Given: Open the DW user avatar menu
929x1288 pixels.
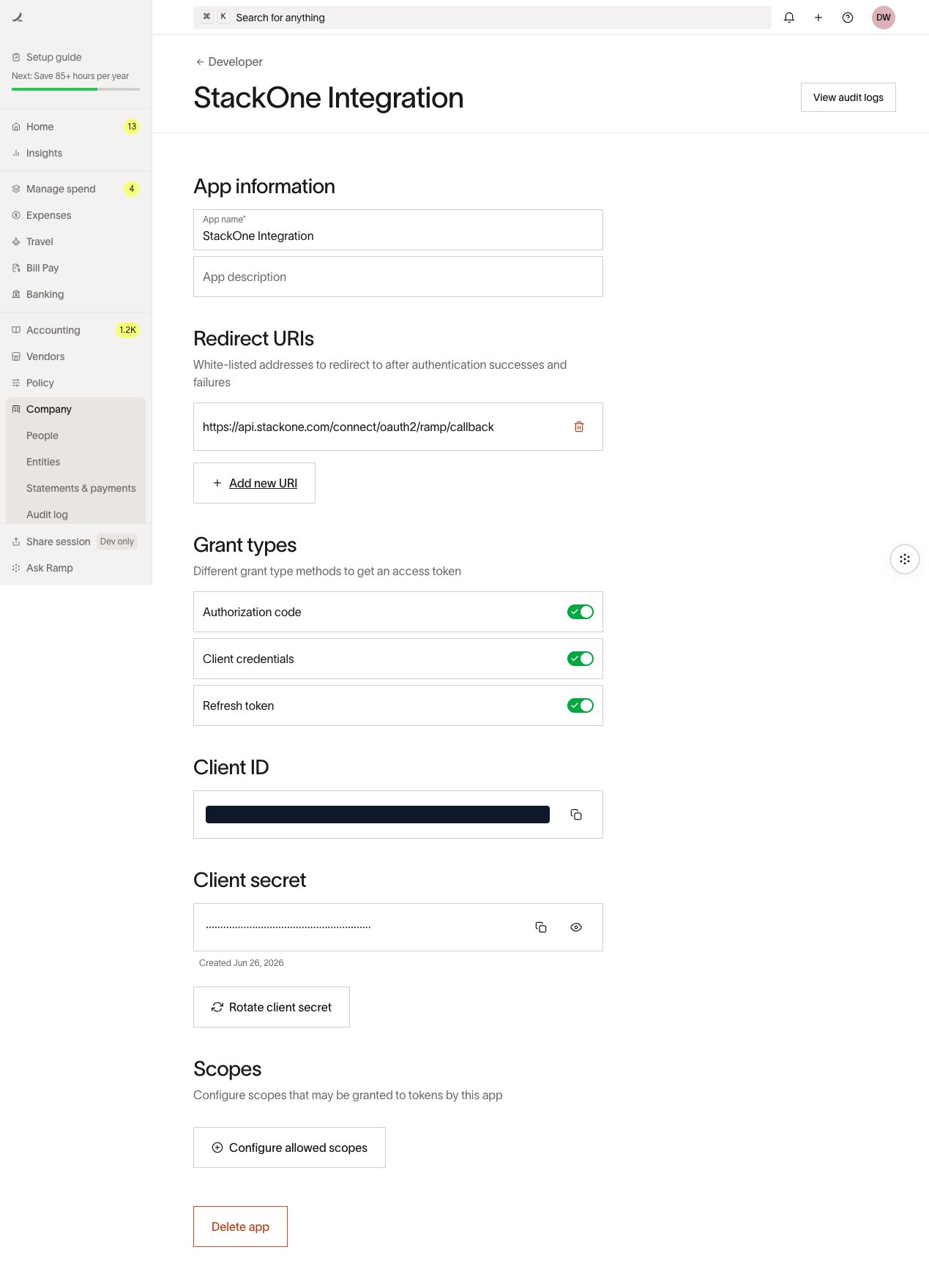Looking at the screenshot, I should tap(884, 18).
